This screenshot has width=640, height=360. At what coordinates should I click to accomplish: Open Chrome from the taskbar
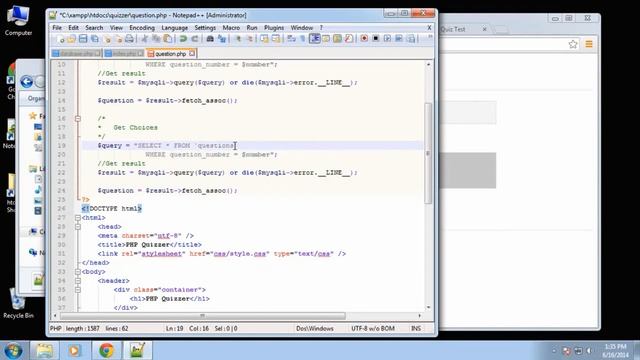click(106, 351)
